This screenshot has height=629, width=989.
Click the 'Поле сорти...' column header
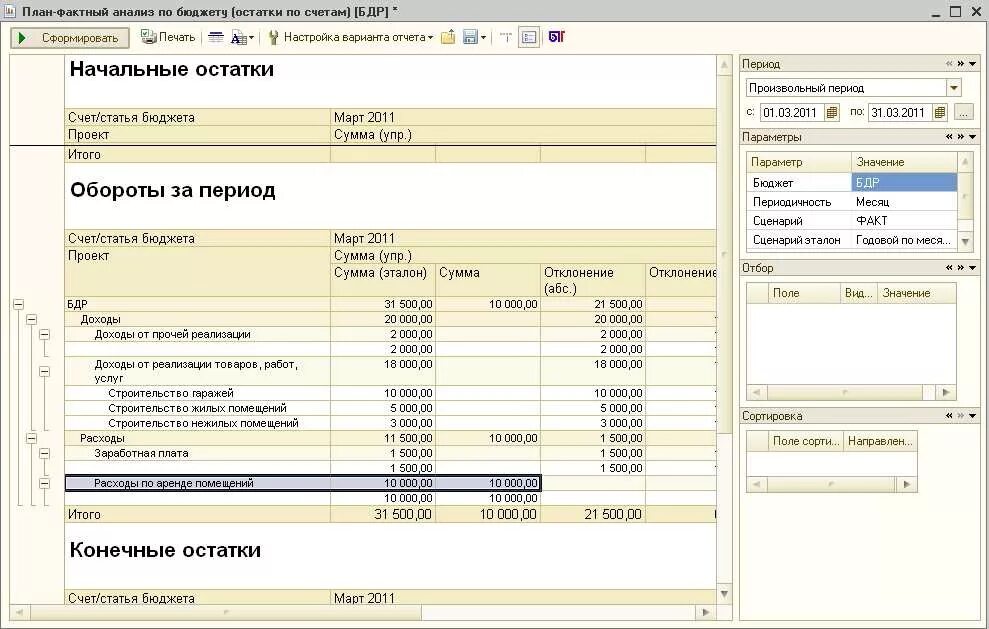[x=805, y=441]
